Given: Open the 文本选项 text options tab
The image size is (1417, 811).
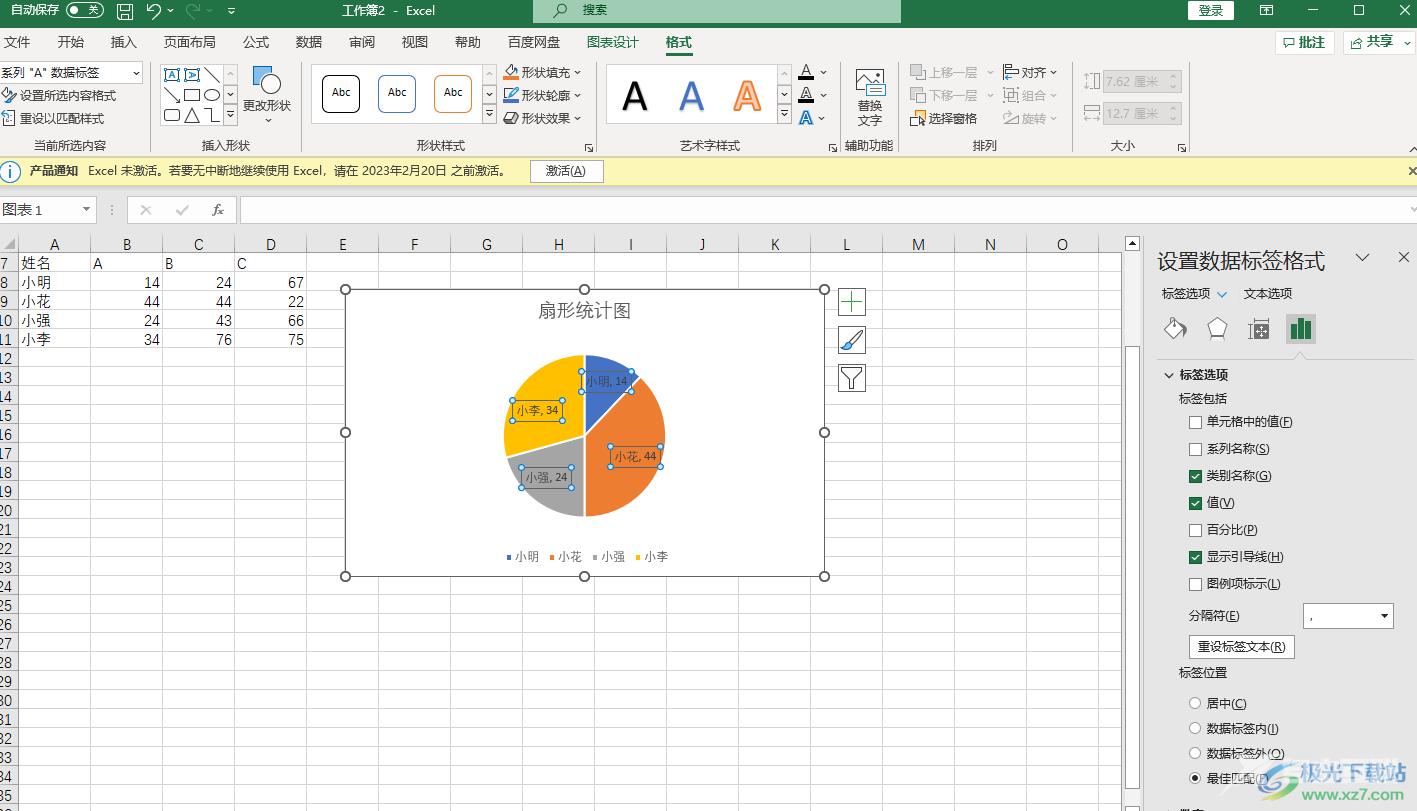Looking at the screenshot, I should click(x=1268, y=294).
